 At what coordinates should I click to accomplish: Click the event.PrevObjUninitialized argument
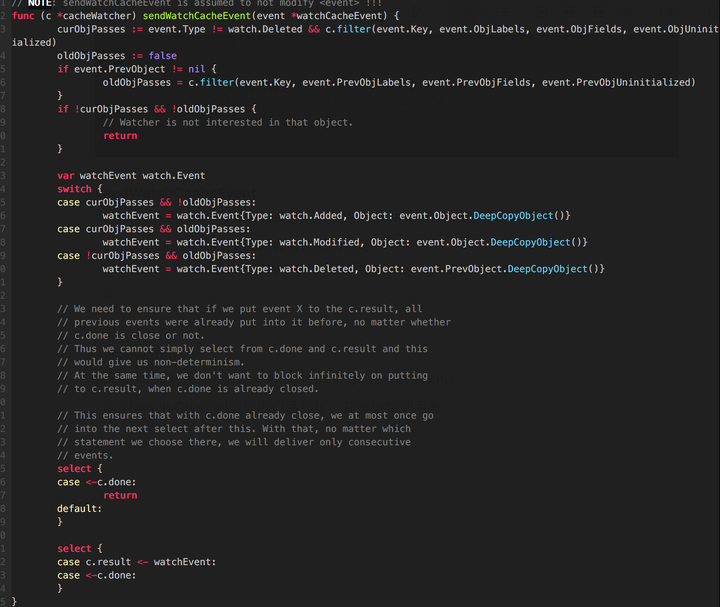[616, 83]
